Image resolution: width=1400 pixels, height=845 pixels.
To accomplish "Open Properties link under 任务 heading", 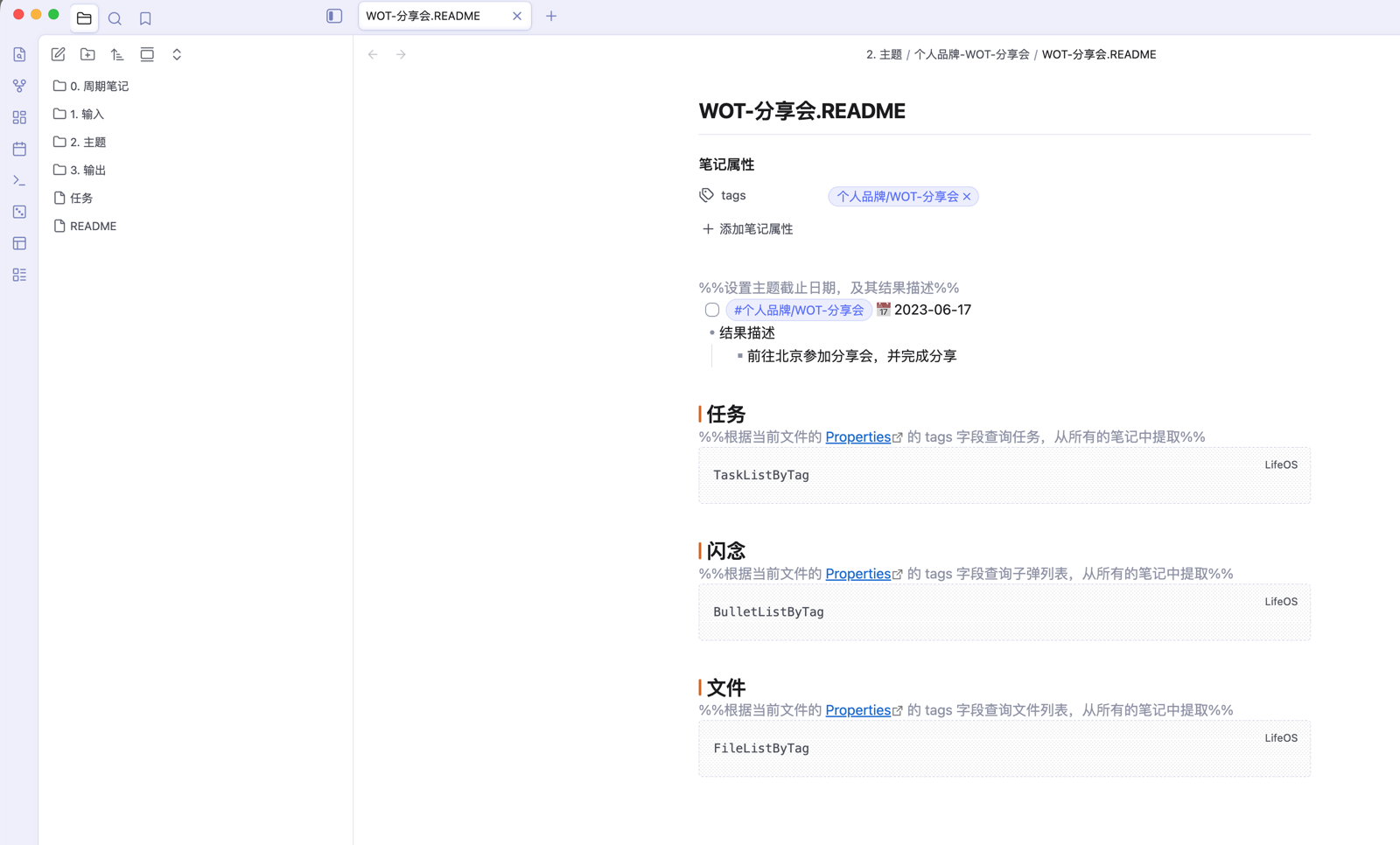I will [858, 436].
